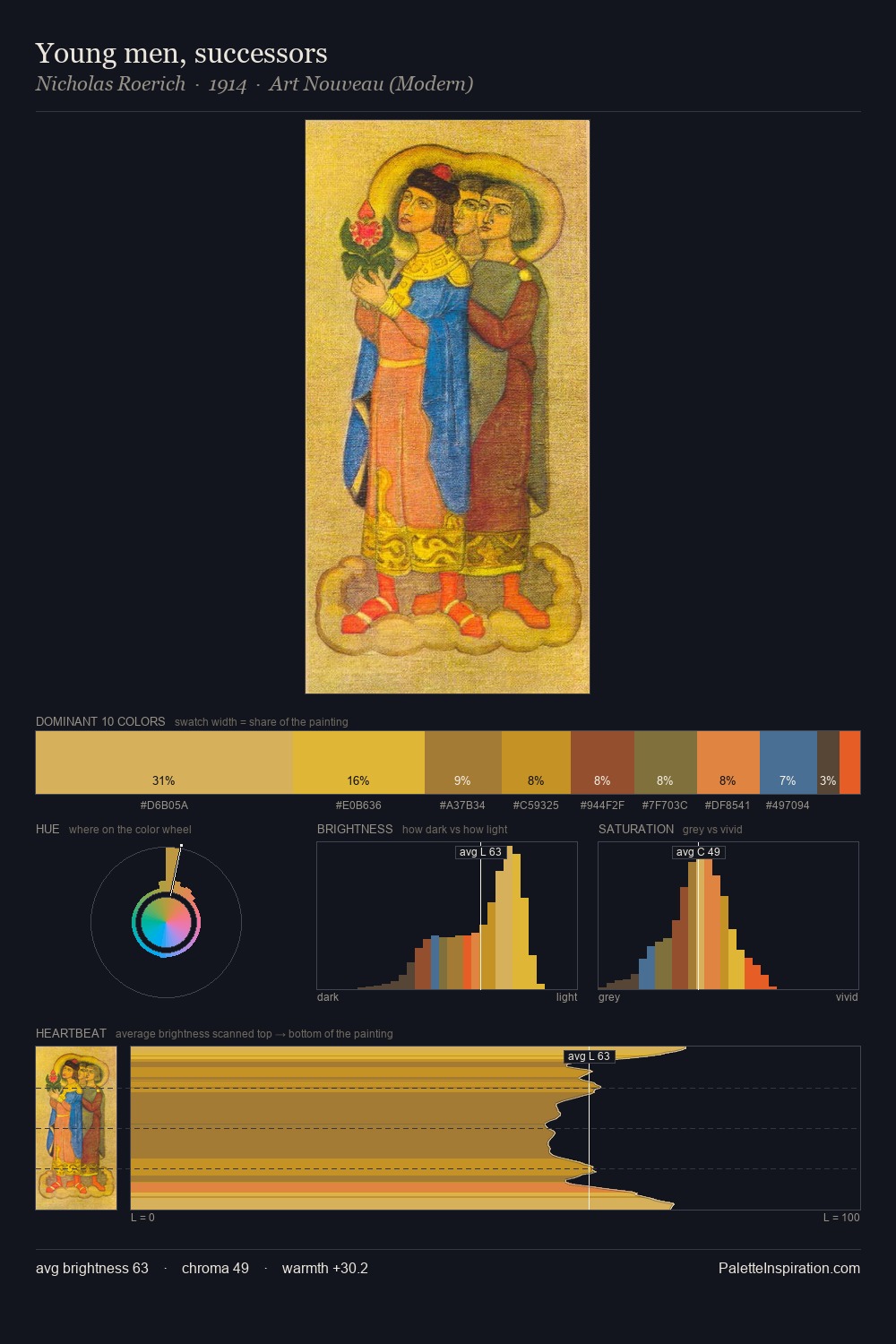Click the 'grey' axis label
Image resolution: width=896 pixels, height=1344 pixels.
pyautogui.click(x=609, y=997)
